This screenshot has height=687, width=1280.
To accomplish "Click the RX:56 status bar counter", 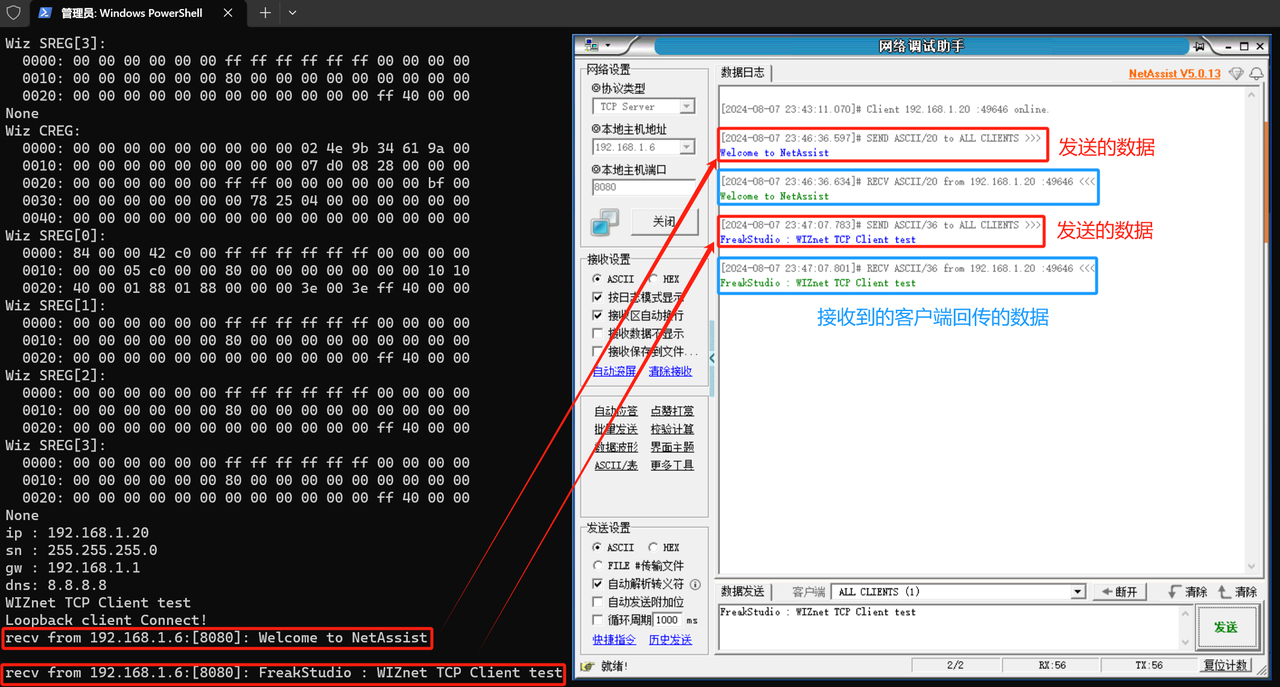I will [x=1052, y=666].
